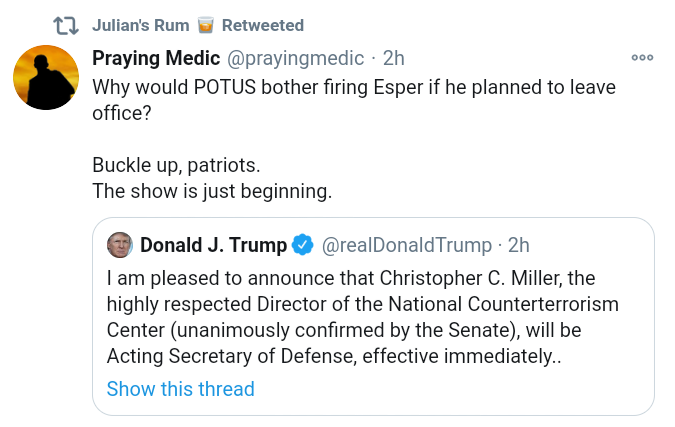
Task: Open the @prayingmedic handle
Action: 299,58
